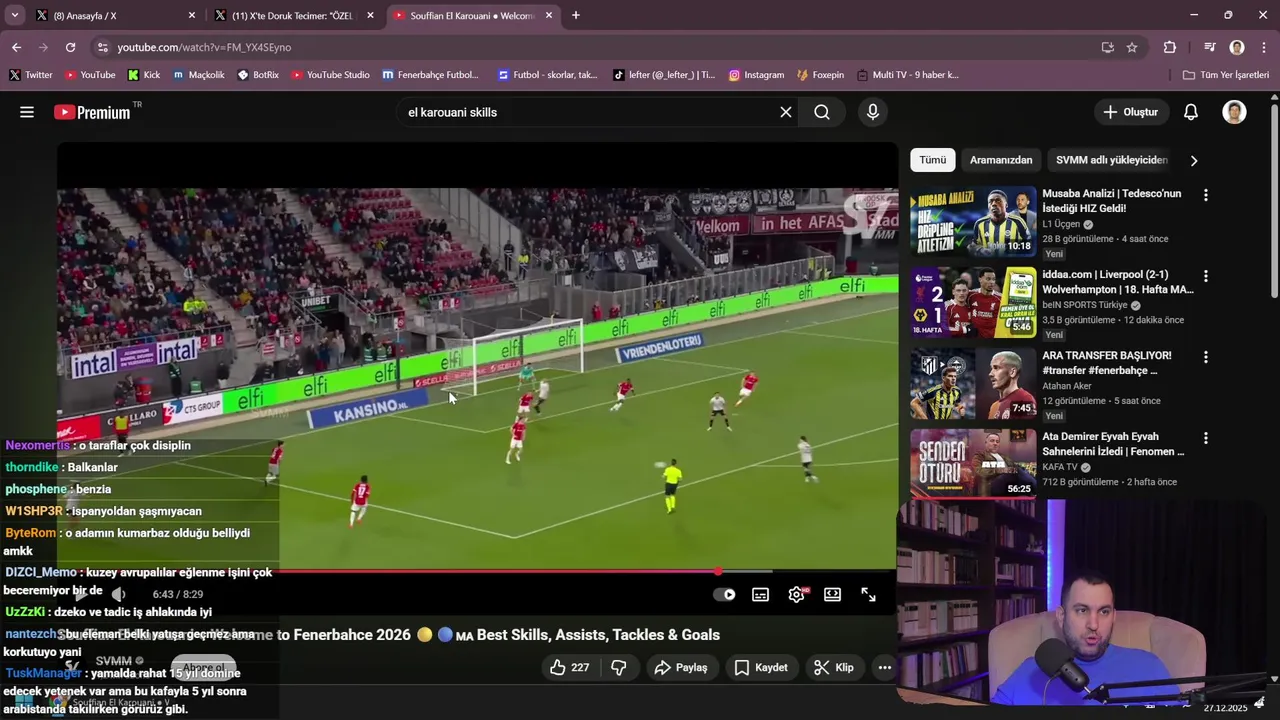Toggle subtitles in the video player
Image resolution: width=1280 pixels, height=720 pixels.
click(761, 594)
